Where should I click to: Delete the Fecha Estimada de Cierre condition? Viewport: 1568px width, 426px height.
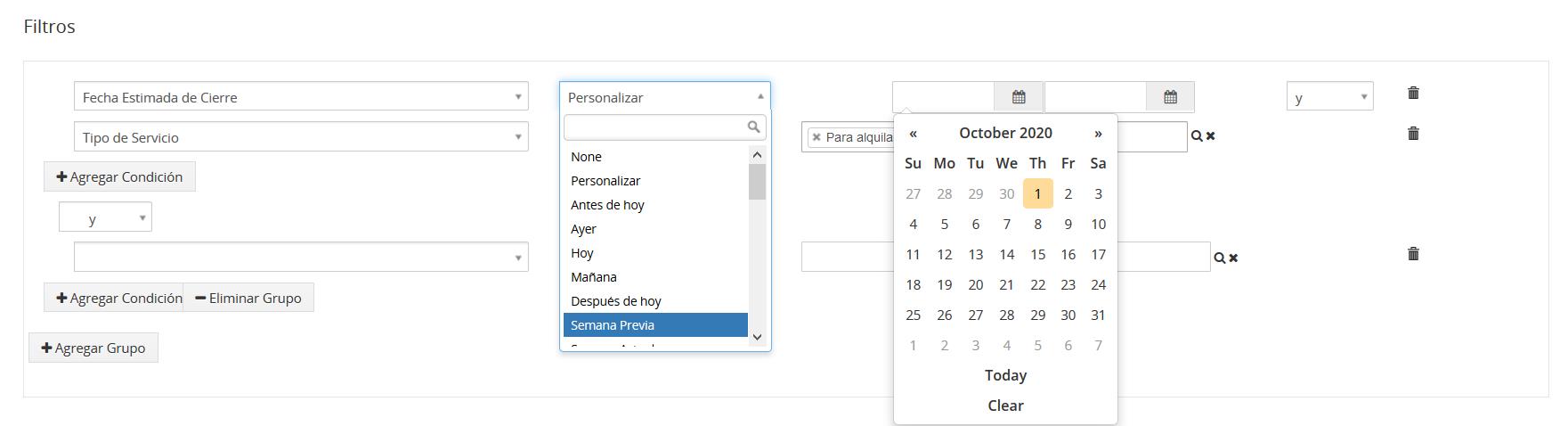[x=1413, y=93]
